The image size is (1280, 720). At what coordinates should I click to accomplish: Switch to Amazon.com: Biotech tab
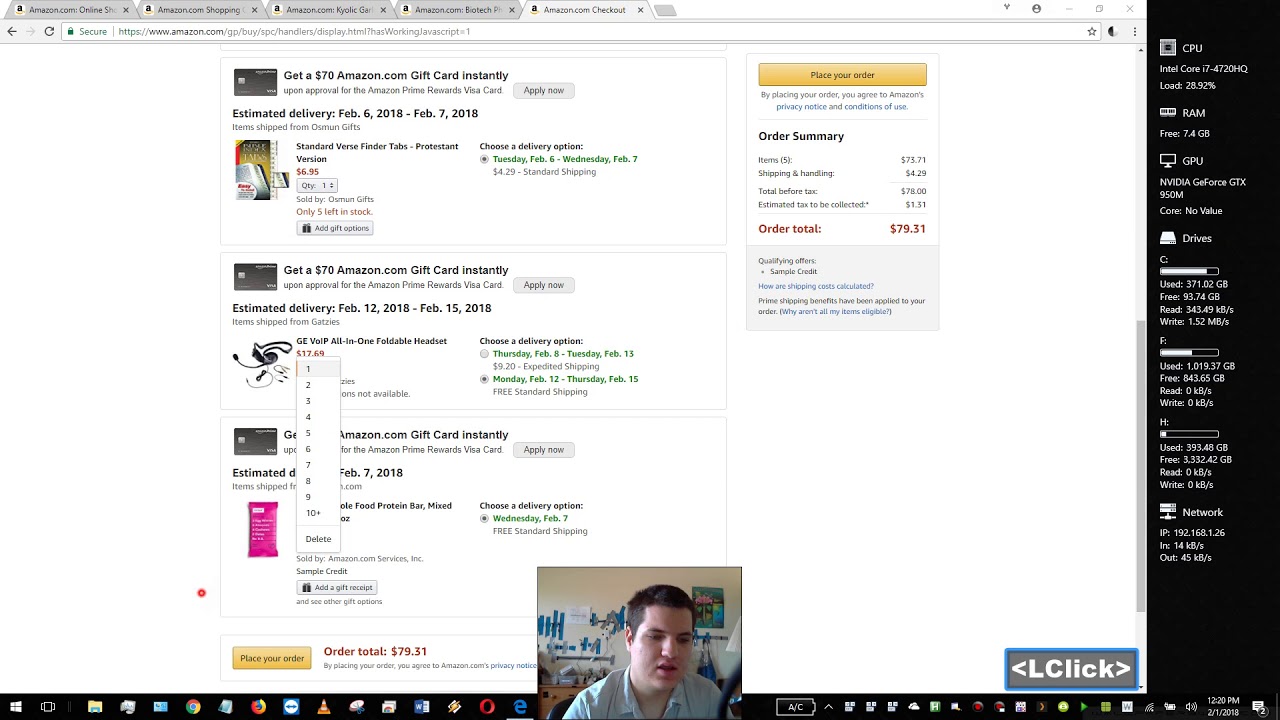pyautogui.click(x=457, y=10)
